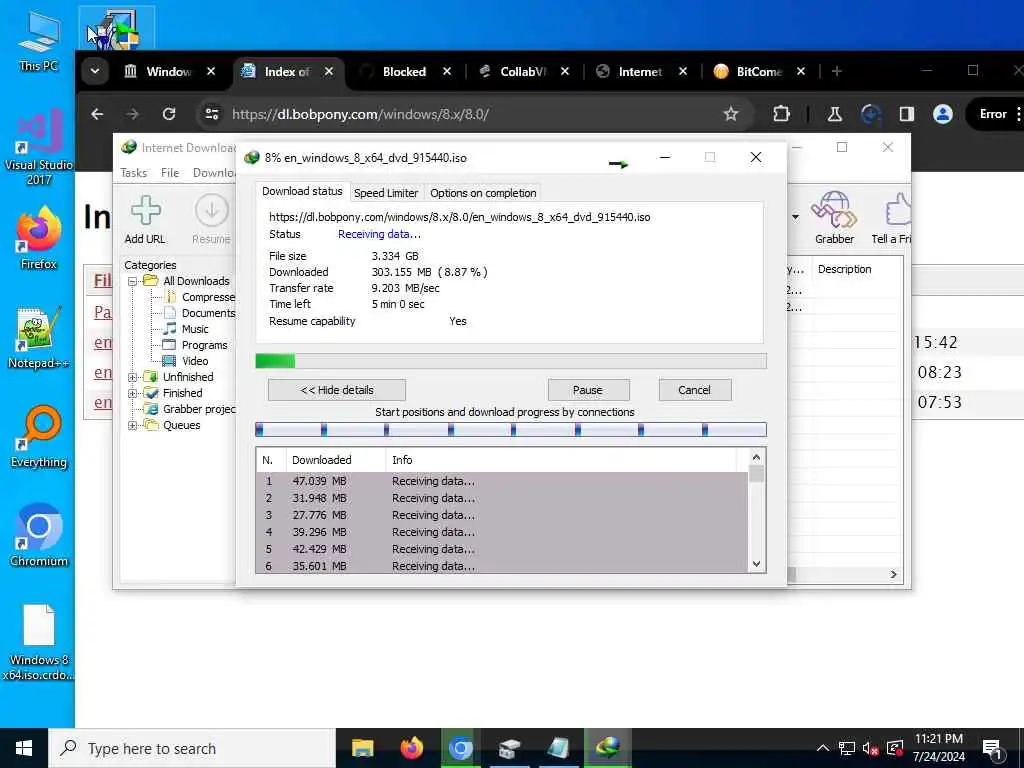Click browser Error button
The height and width of the screenshot is (768, 1024).
click(993, 114)
